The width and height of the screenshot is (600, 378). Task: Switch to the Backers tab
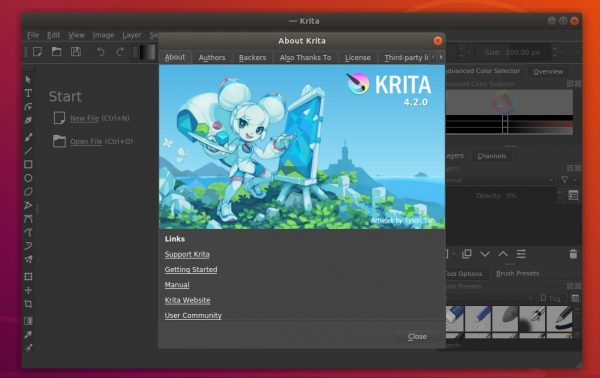(252, 57)
